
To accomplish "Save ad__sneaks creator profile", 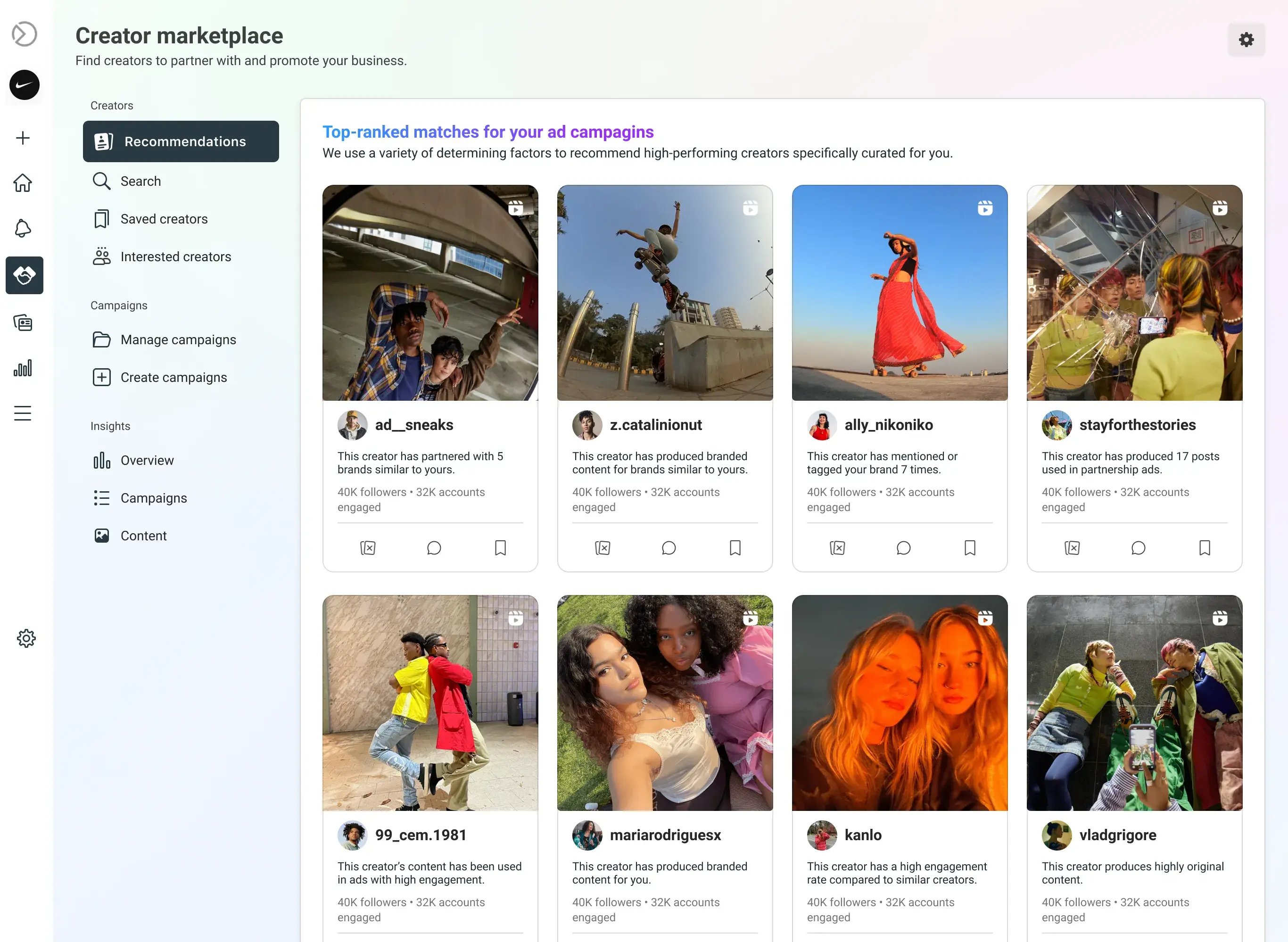I will [x=498, y=547].
